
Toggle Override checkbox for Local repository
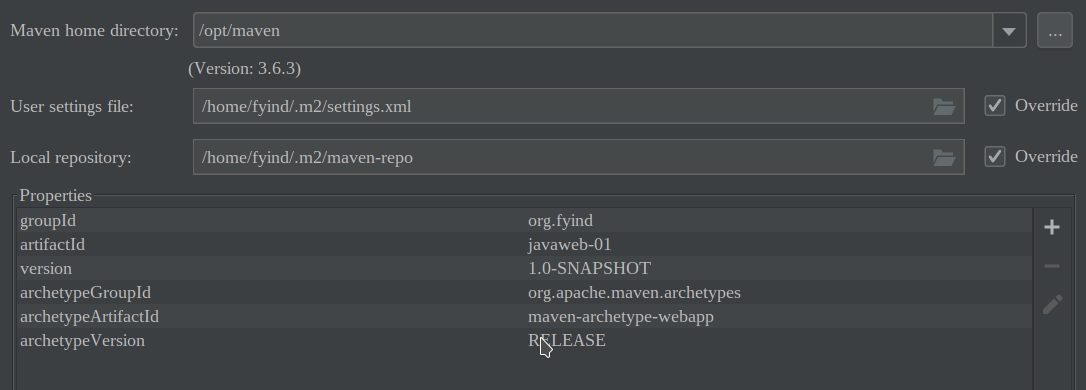995,157
